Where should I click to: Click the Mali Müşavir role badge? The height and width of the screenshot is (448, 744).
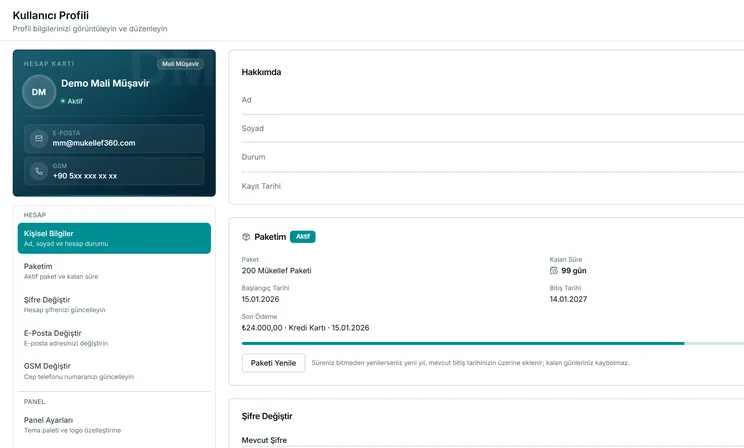[x=180, y=64]
